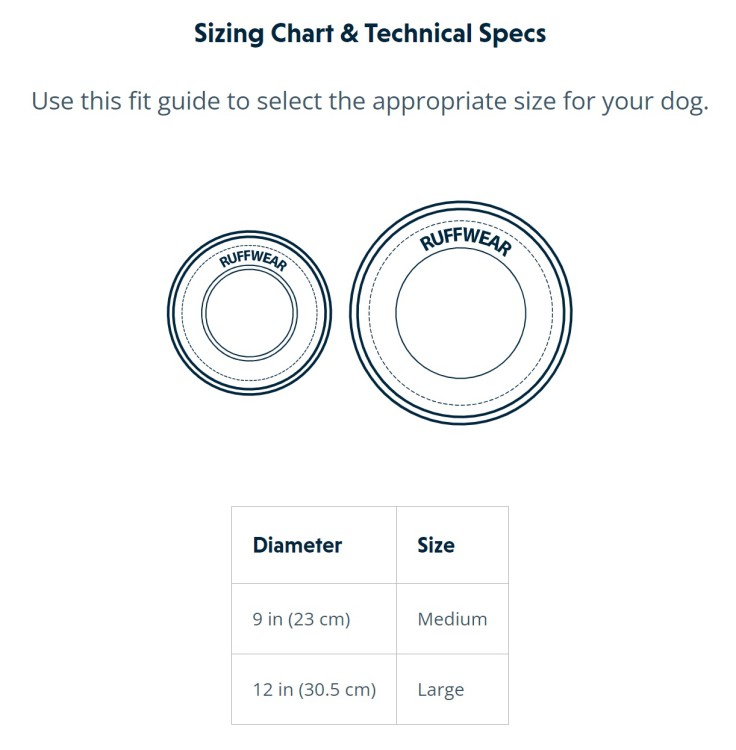Click the Sizing Chart & Technical Specs heading

point(370,33)
